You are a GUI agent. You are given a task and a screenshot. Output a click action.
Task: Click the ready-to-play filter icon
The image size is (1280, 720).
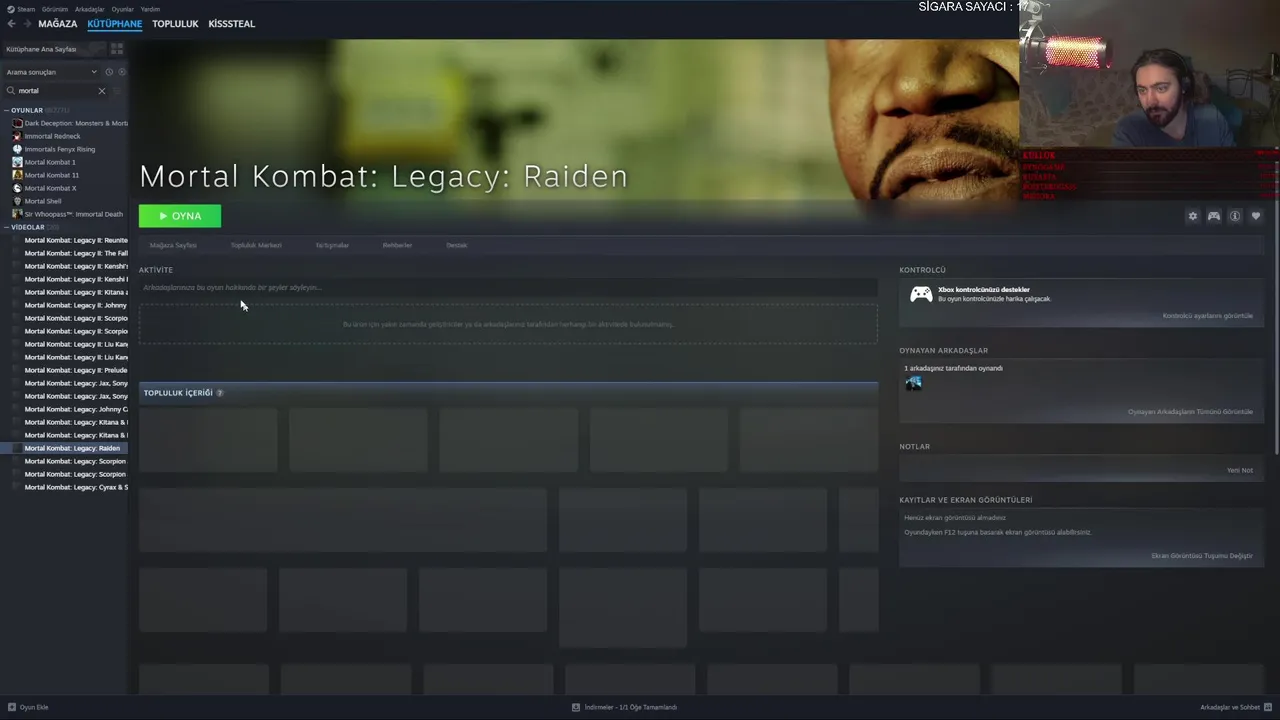[122, 72]
